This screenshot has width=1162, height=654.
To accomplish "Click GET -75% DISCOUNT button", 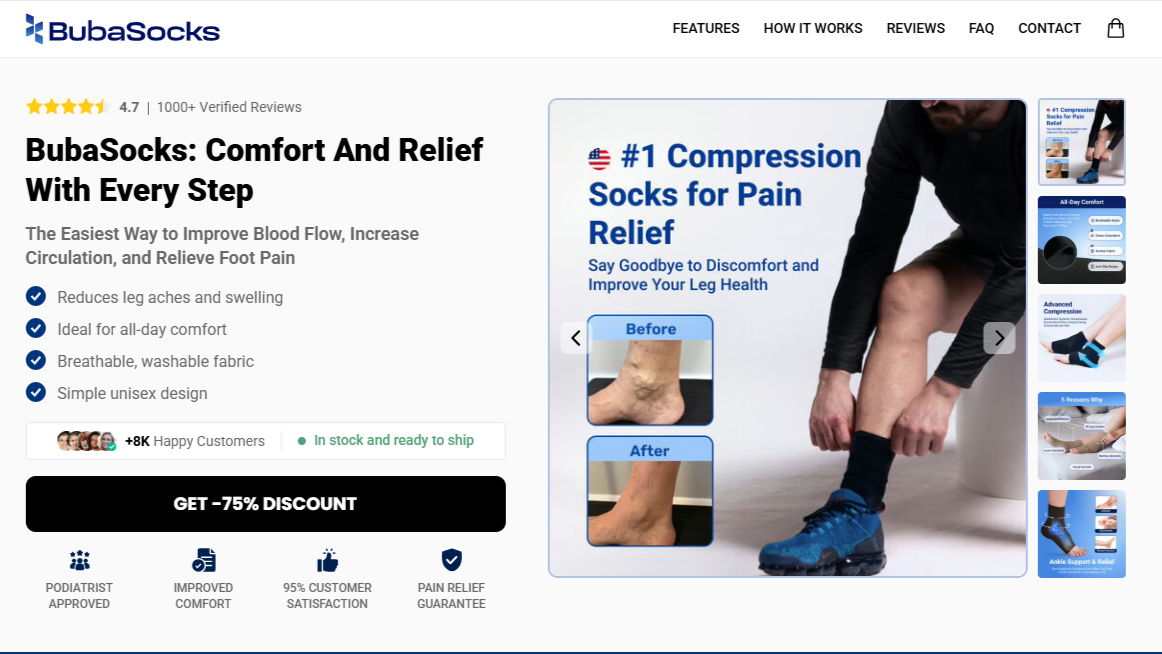I will pyautogui.click(x=265, y=504).
